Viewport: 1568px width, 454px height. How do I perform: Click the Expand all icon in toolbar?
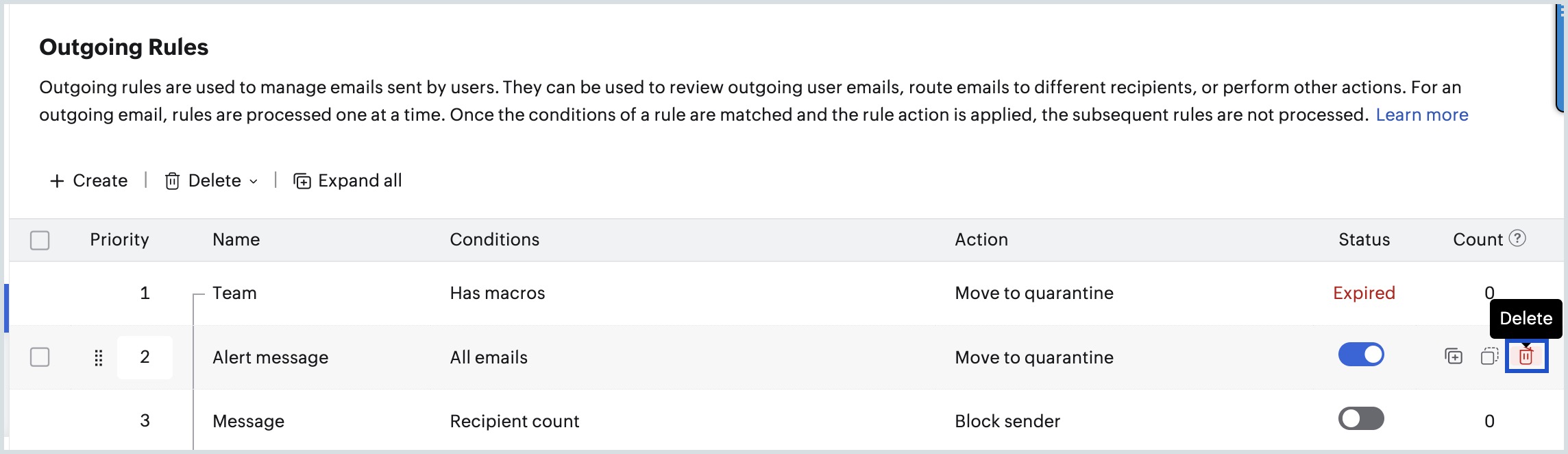point(302,181)
